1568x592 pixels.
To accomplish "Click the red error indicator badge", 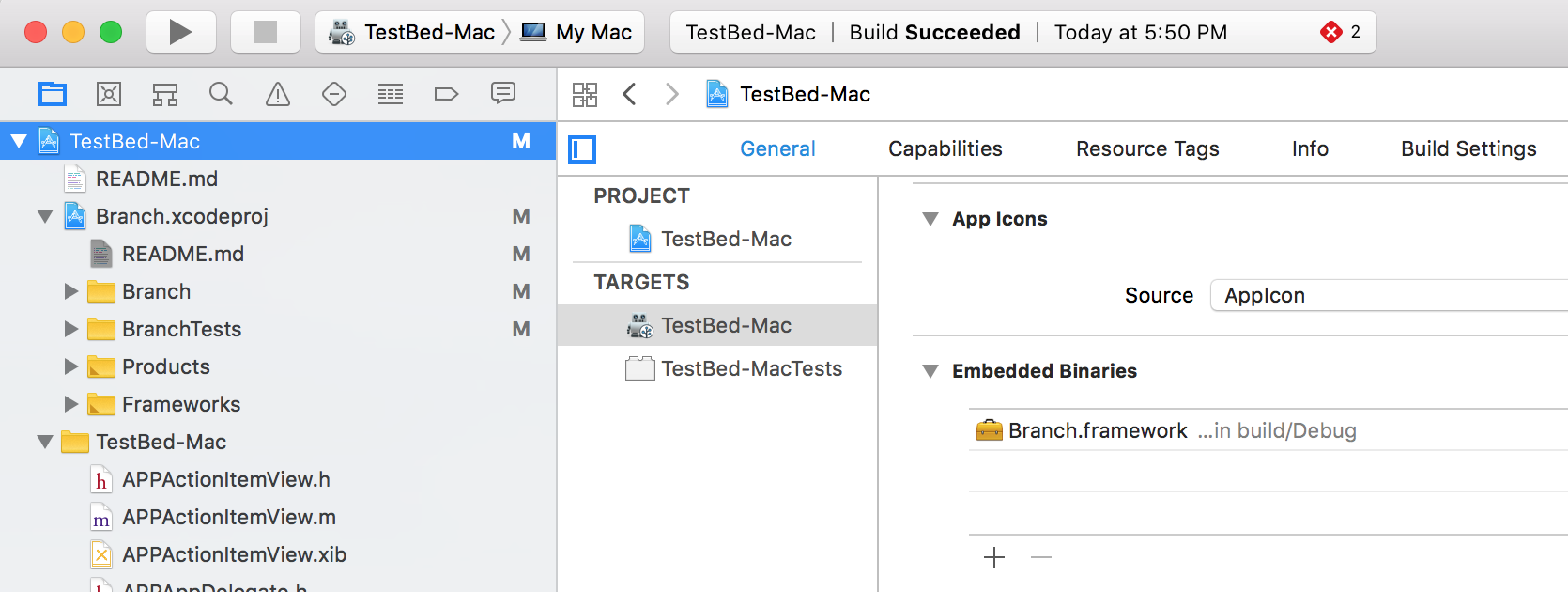I will [x=1331, y=32].
